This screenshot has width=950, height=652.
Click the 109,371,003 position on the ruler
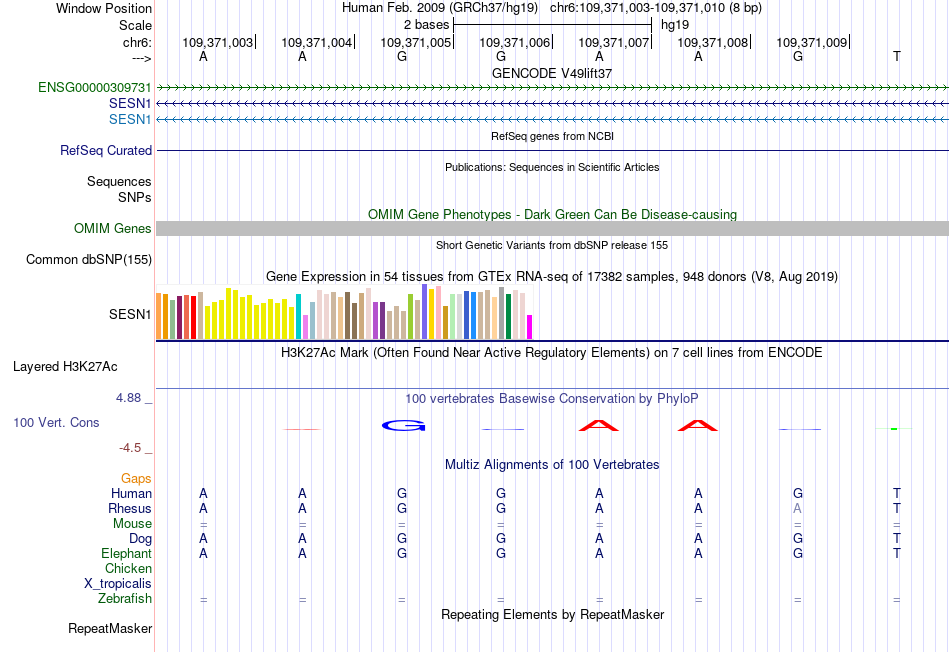[x=218, y=42]
